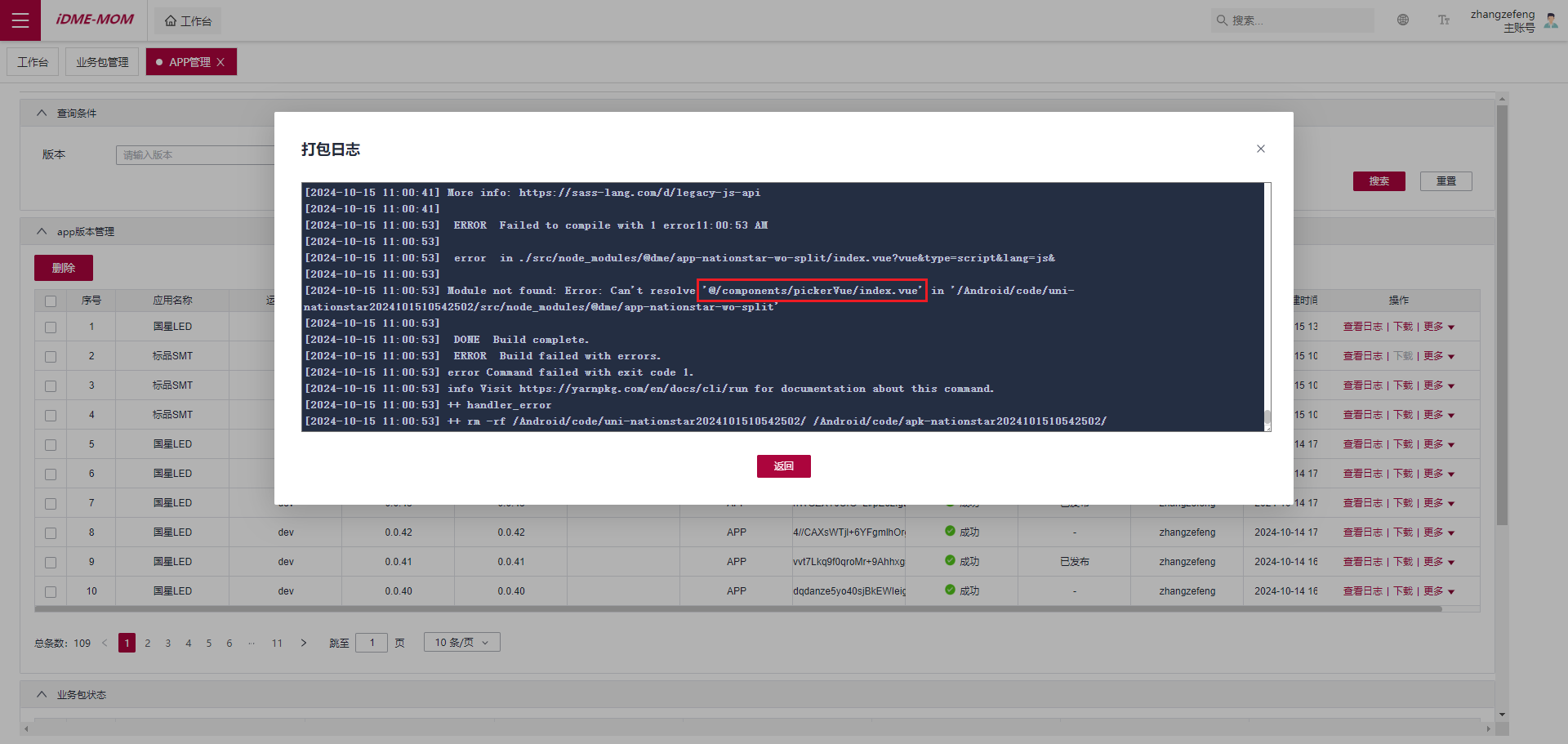Open the hamburger menu icon
The image size is (1568, 744).
(x=20, y=20)
